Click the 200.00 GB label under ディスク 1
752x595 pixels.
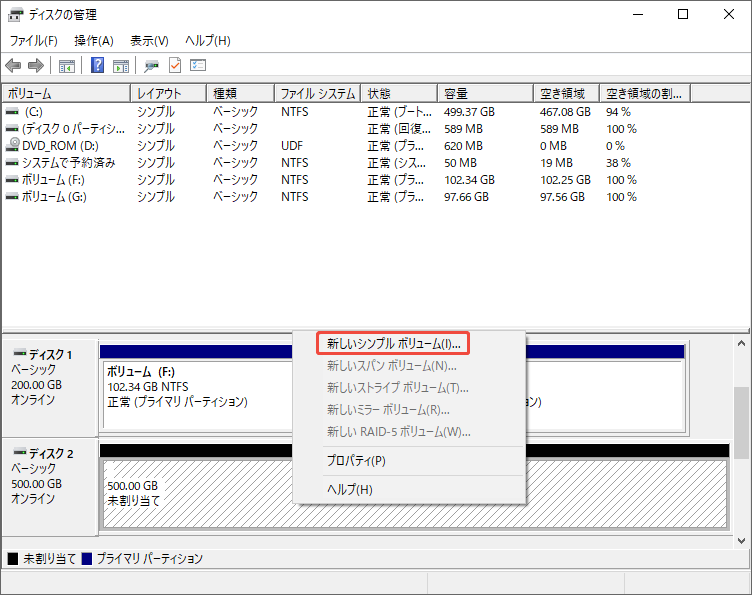(x=36, y=385)
